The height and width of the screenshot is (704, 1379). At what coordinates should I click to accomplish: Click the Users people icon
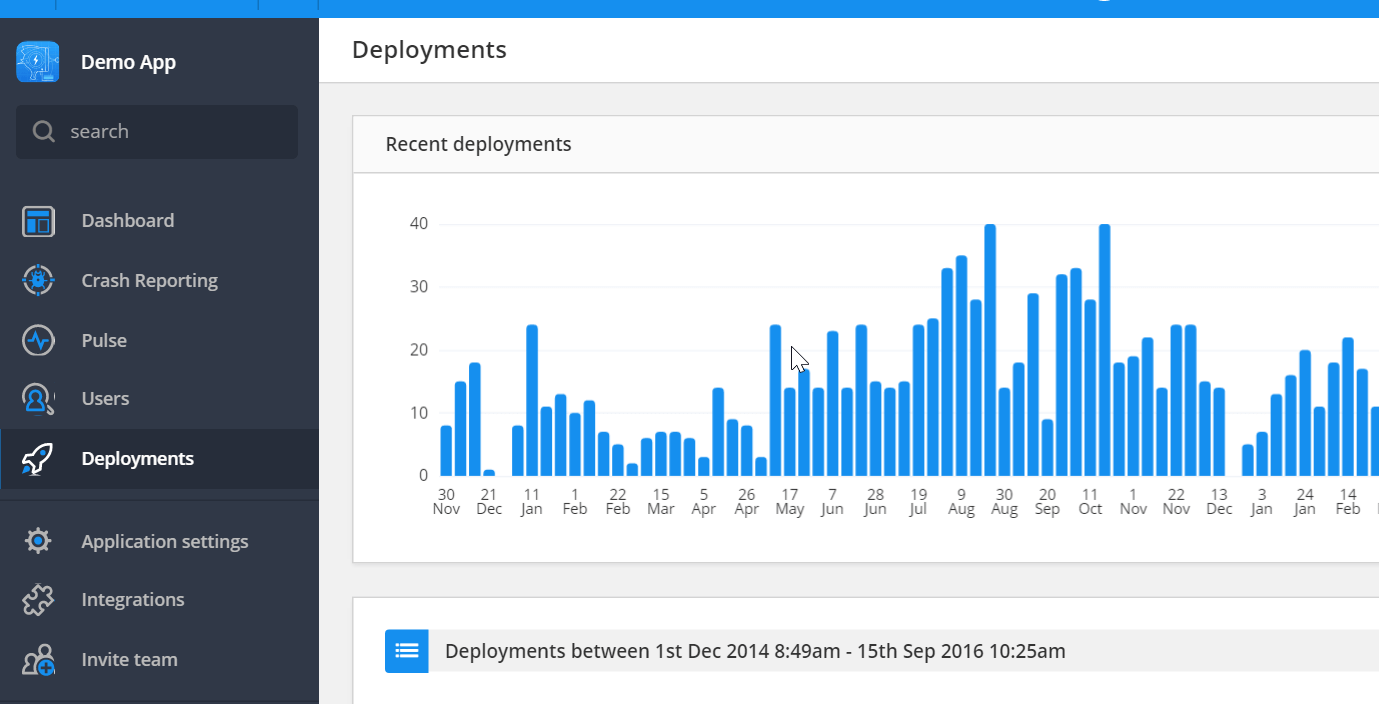pyautogui.click(x=37, y=398)
